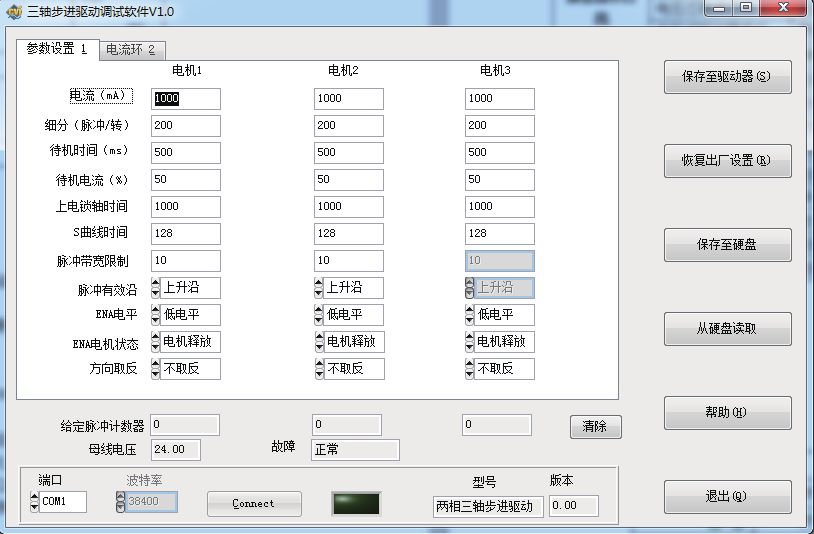Click 保存至驱动器 (S) button

pos(727,77)
